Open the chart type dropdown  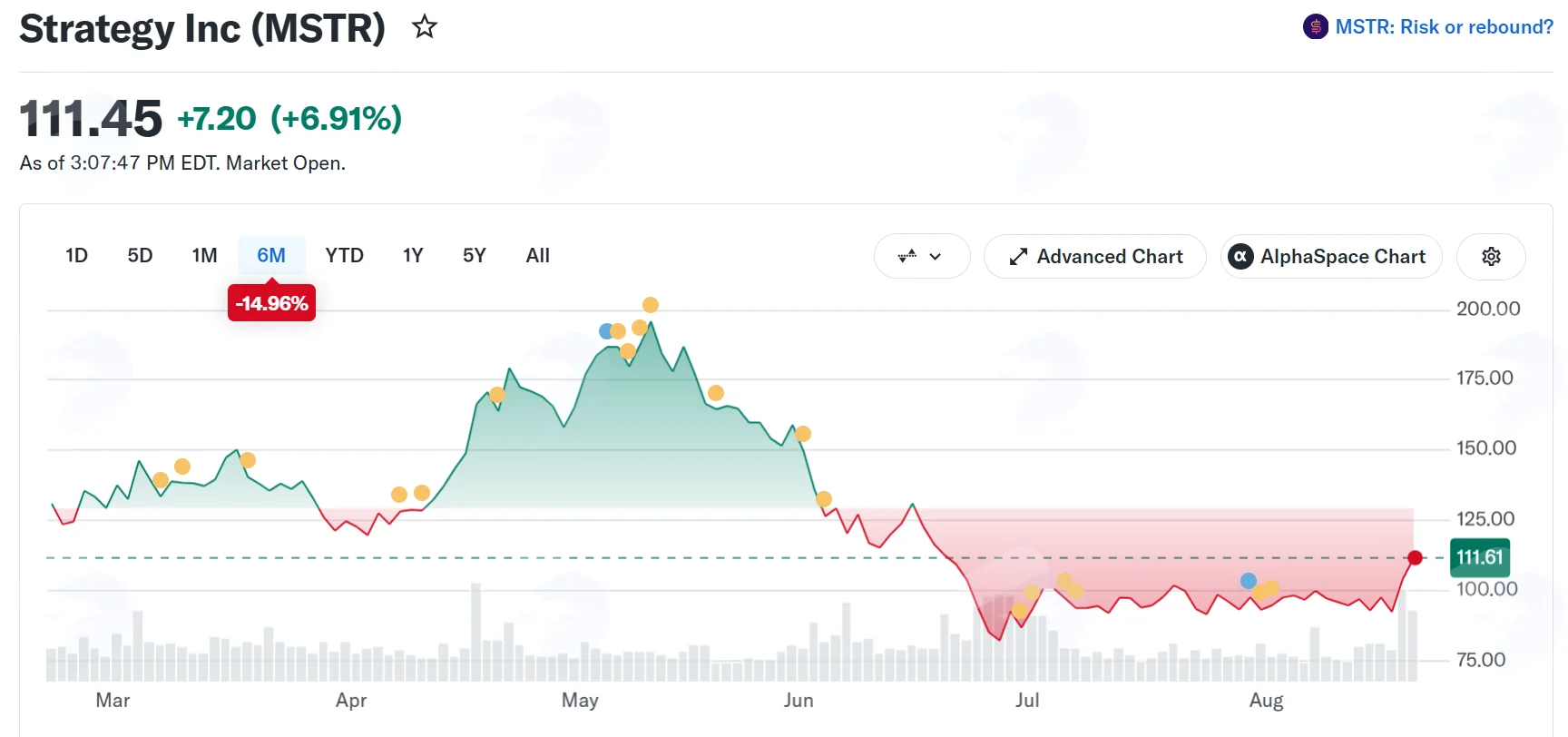(922, 257)
